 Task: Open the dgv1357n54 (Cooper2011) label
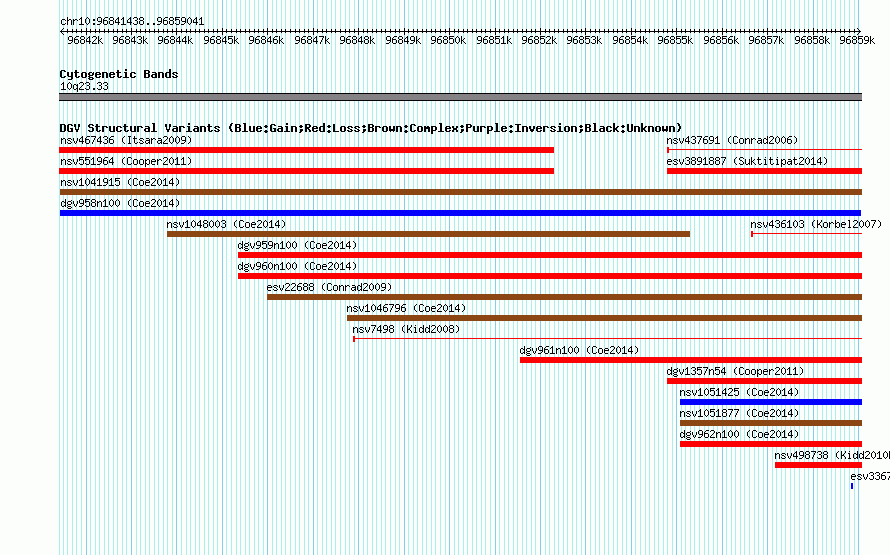click(x=735, y=371)
